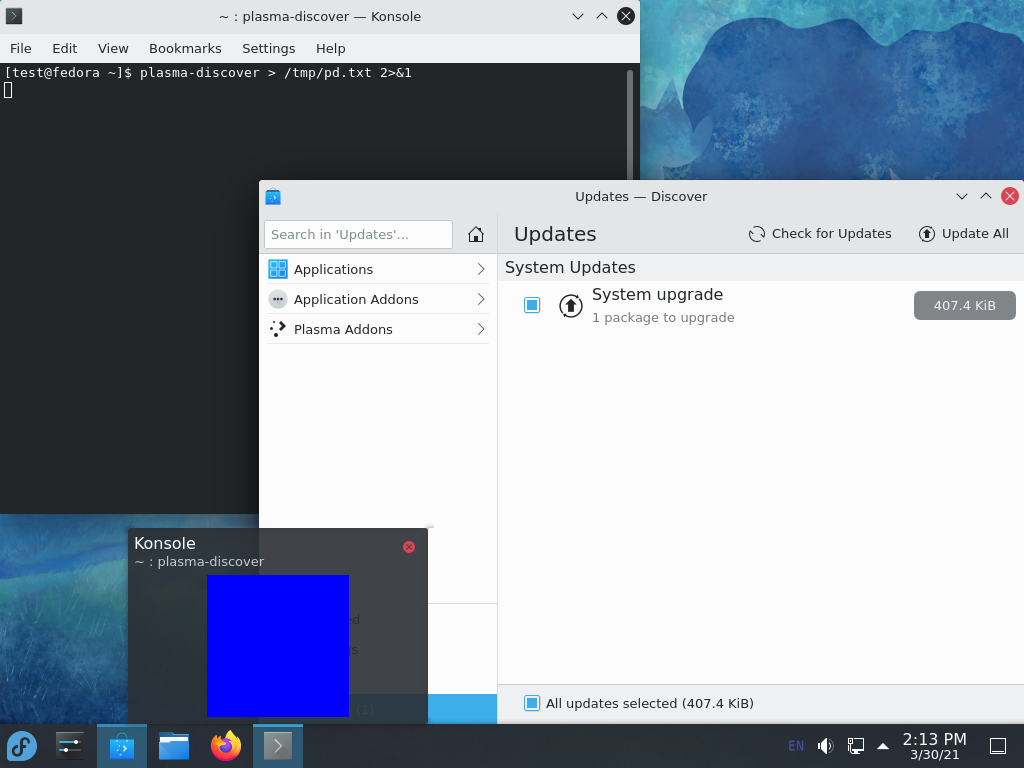Image resolution: width=1024 pixels, height=768 pixels.
Task: Launch the Dolphin file manager from taskbar
Action: tap(174, 746)
